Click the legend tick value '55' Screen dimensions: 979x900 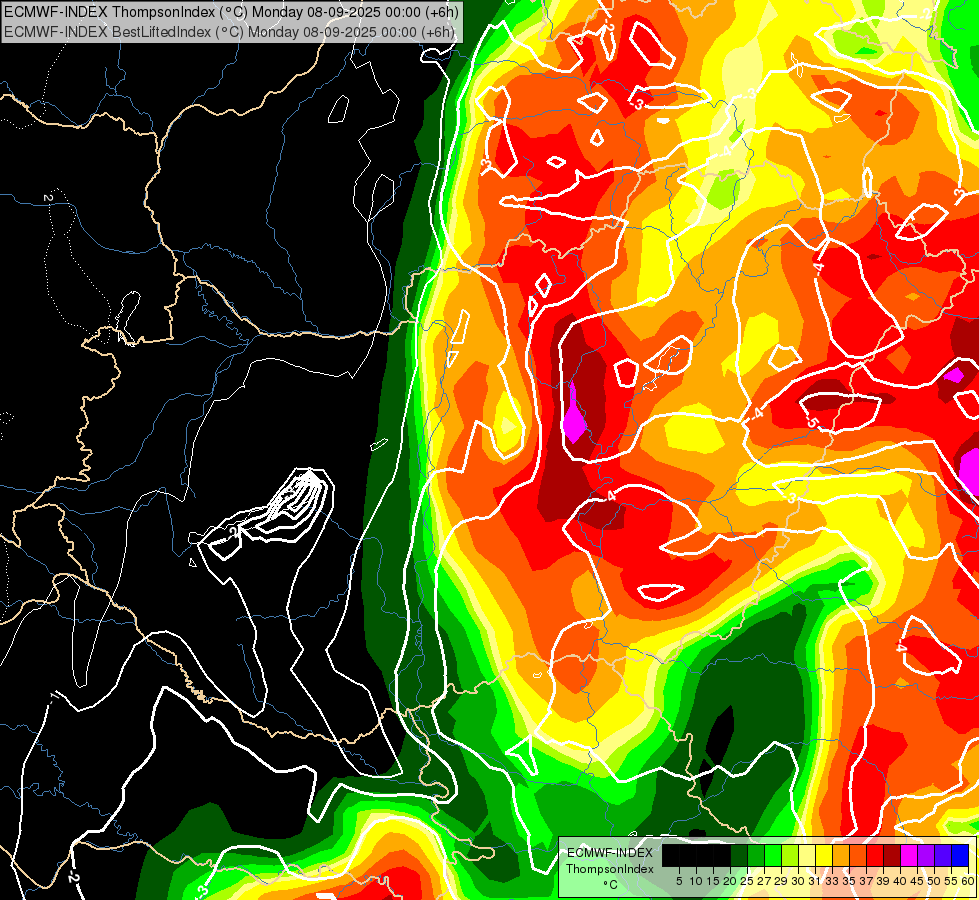951,881
